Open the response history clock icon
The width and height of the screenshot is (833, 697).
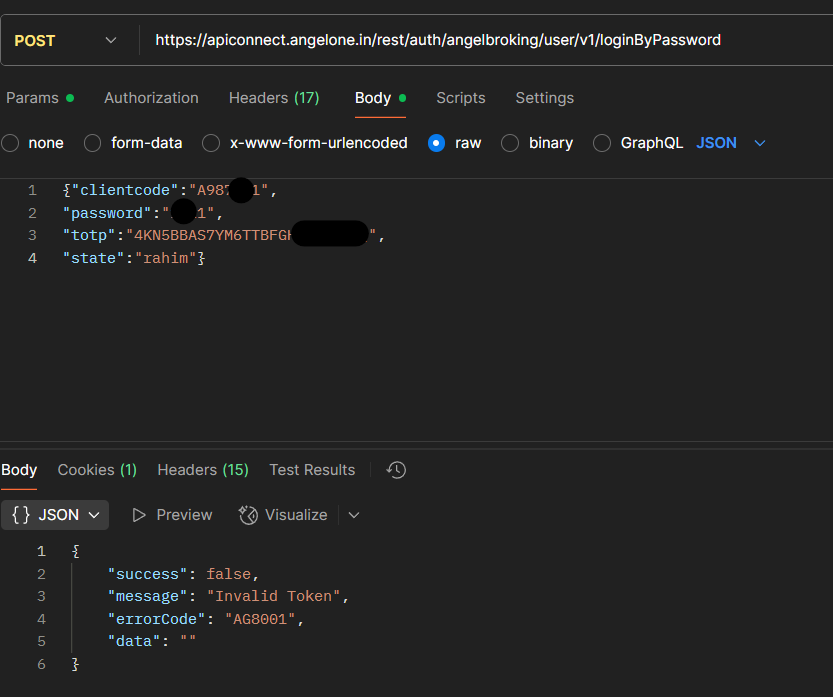(396, 470)
